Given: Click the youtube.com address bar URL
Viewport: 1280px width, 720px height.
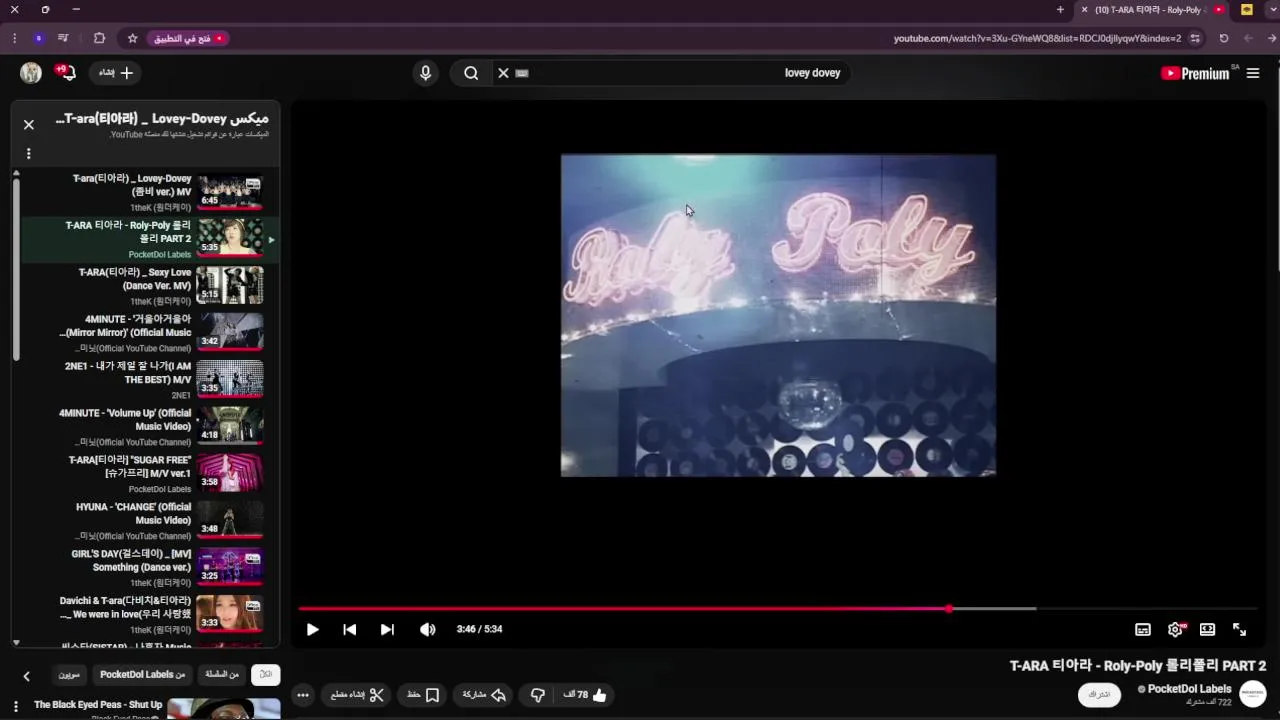Looking at the screenshot, I should click(1037, 39).
